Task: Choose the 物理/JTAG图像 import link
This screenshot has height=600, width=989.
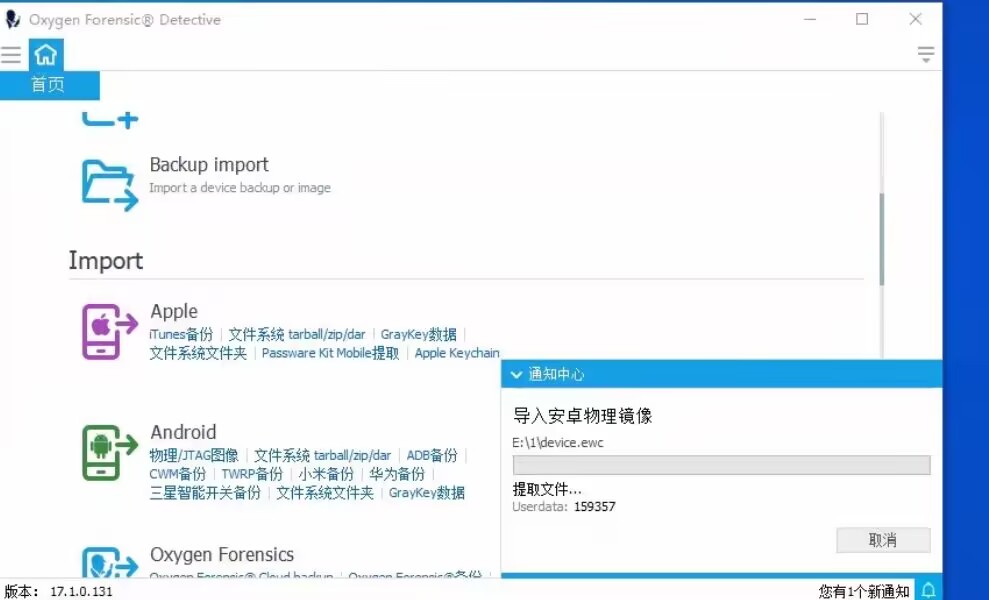Action: click(194, 456)
